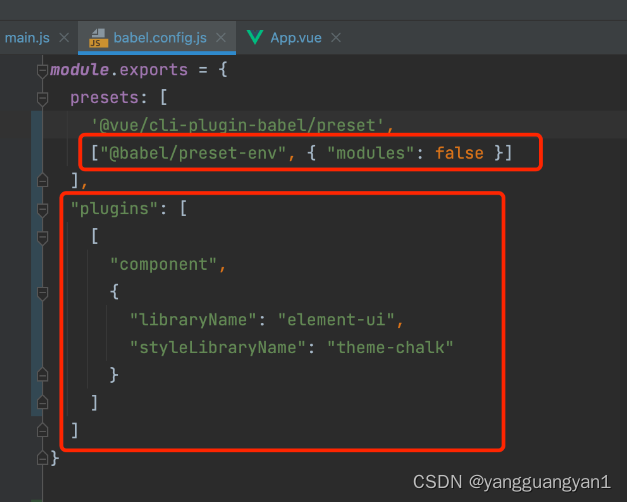Image resolution: width=627 pixels, height=502 pixels.
Task: Click the "modules" key
Action: [371, 153]
